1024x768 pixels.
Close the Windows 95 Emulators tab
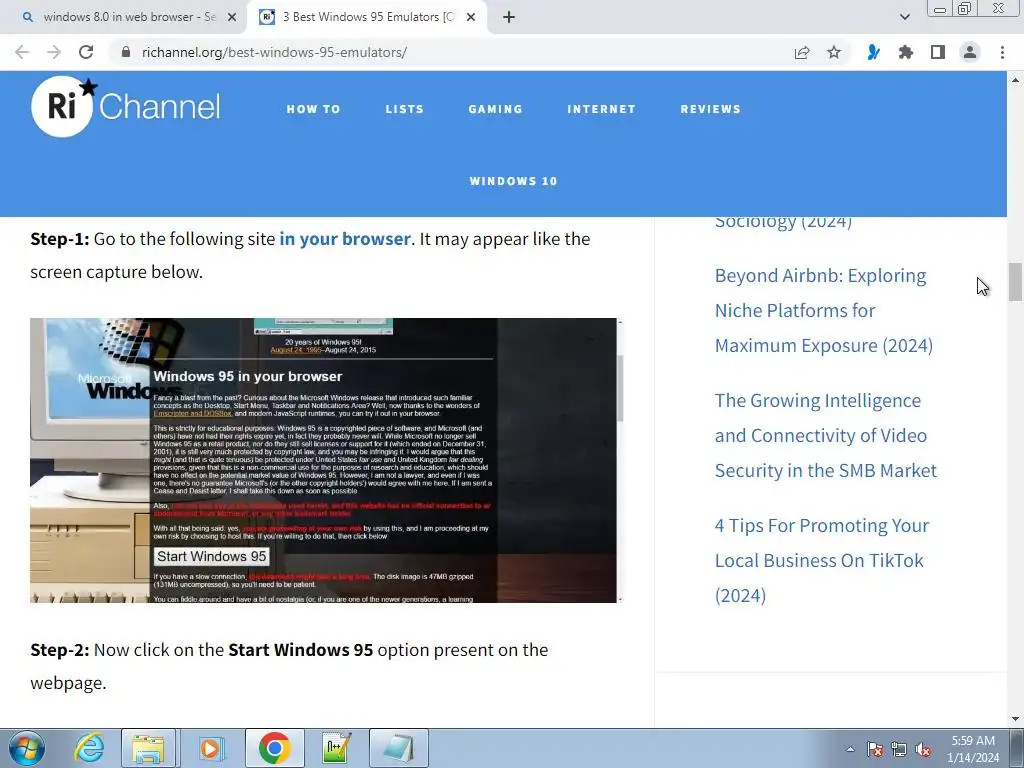pyautogui.click(x=471, y=17)
